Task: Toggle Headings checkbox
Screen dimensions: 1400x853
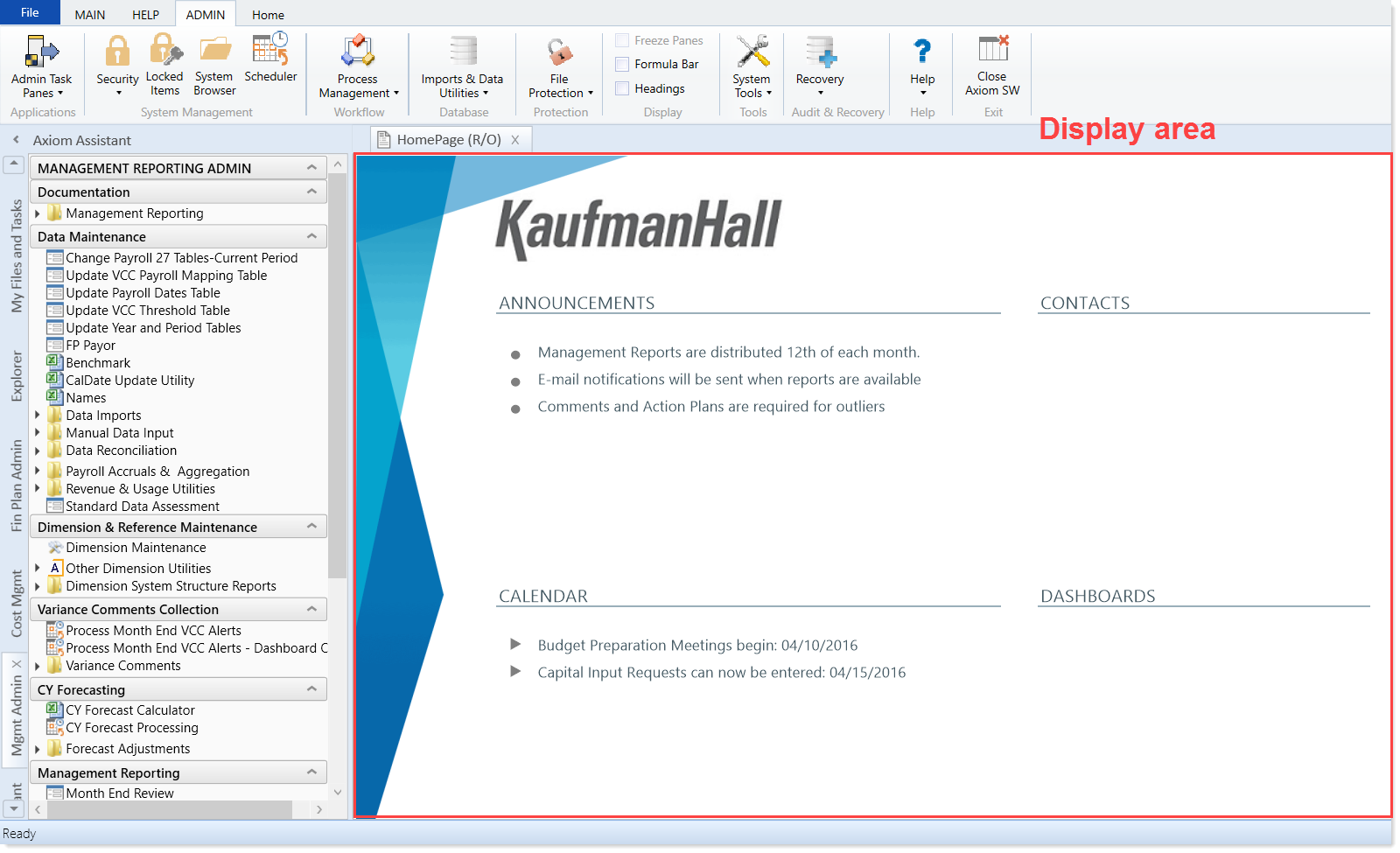Action: (x=622, y=88)
